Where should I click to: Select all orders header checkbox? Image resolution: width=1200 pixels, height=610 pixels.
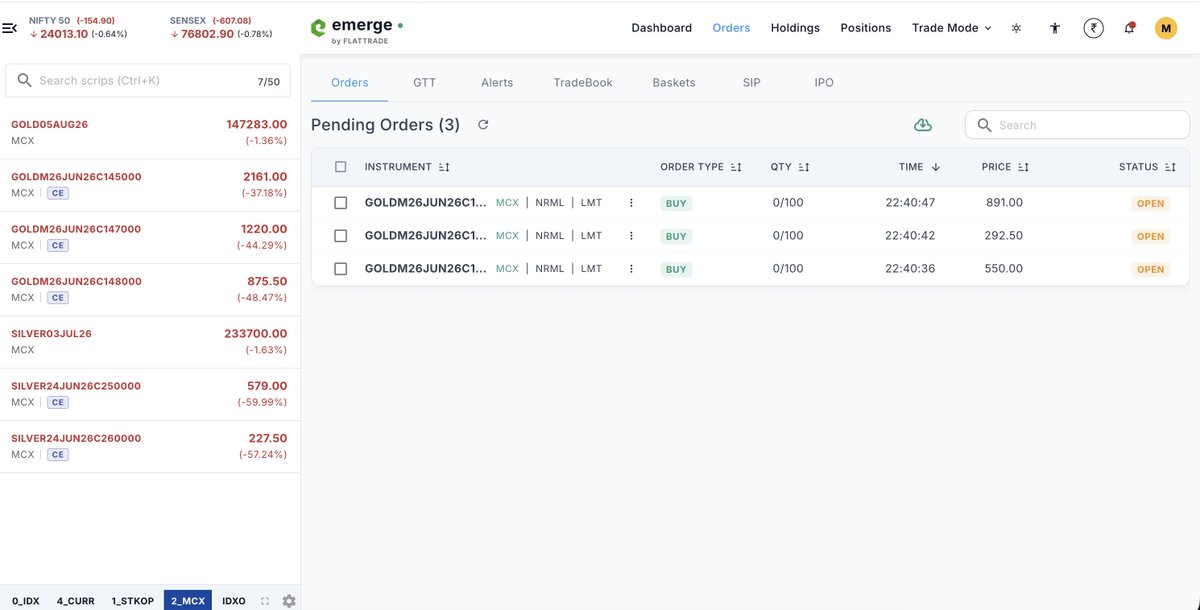341,167
